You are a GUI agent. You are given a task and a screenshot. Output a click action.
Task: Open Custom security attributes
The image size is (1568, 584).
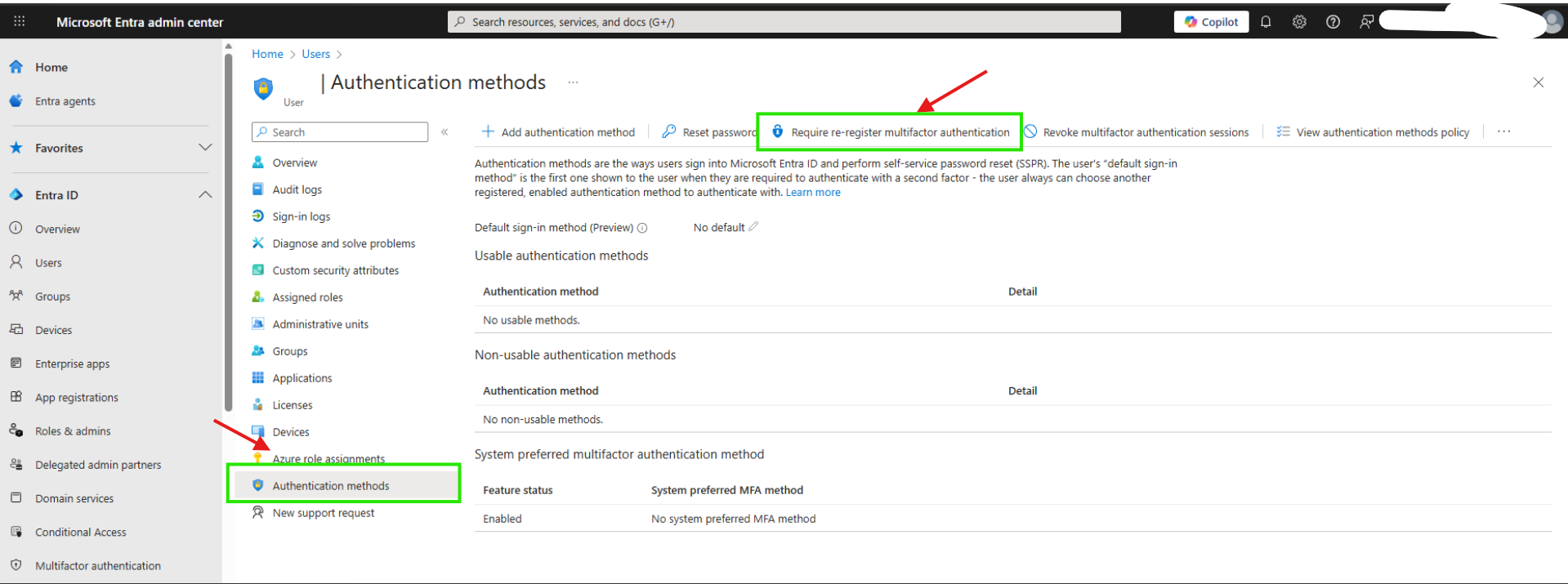pos(335,270)
